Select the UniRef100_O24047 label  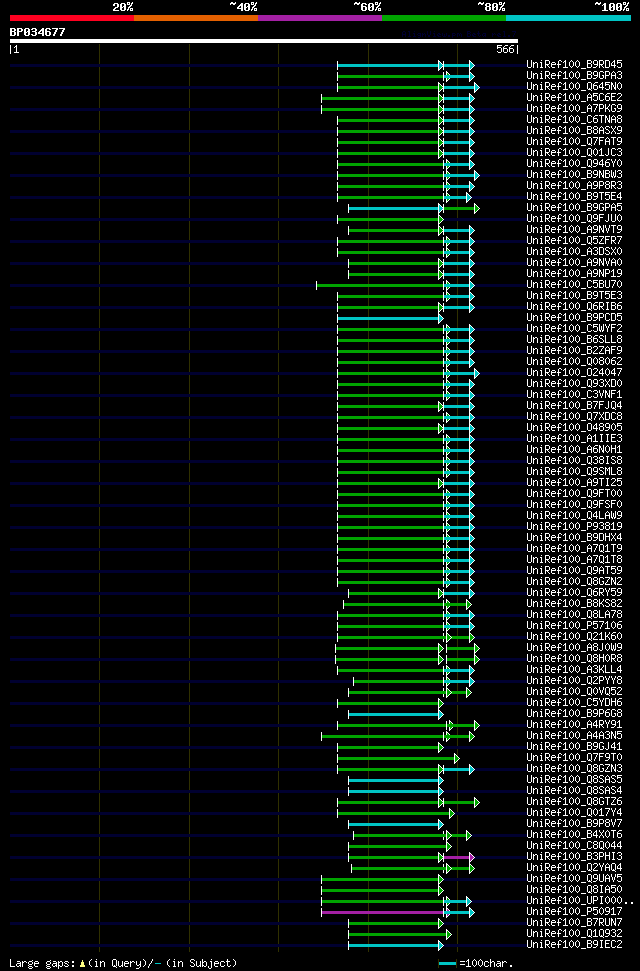(574, 373)
